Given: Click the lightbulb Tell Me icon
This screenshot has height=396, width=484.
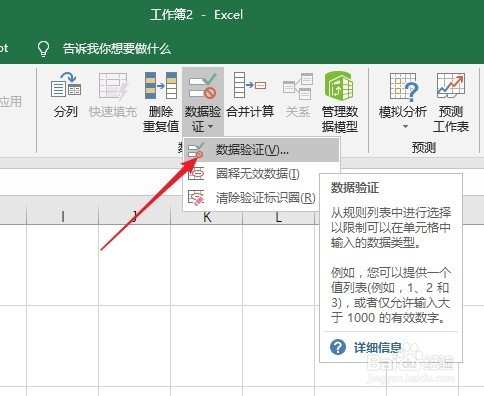Looking at the screenshot, I should point(43,49).
